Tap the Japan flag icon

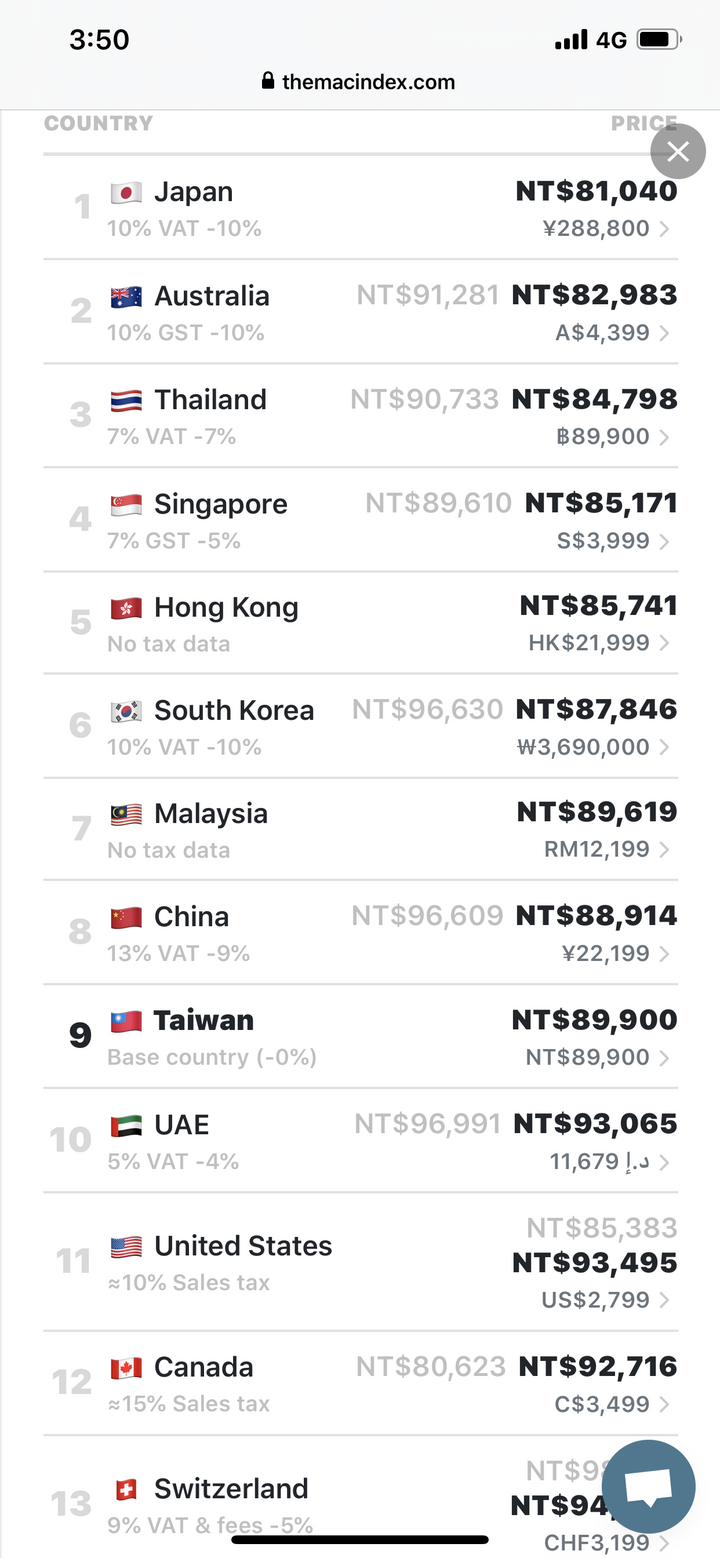[x=126, y=193]
